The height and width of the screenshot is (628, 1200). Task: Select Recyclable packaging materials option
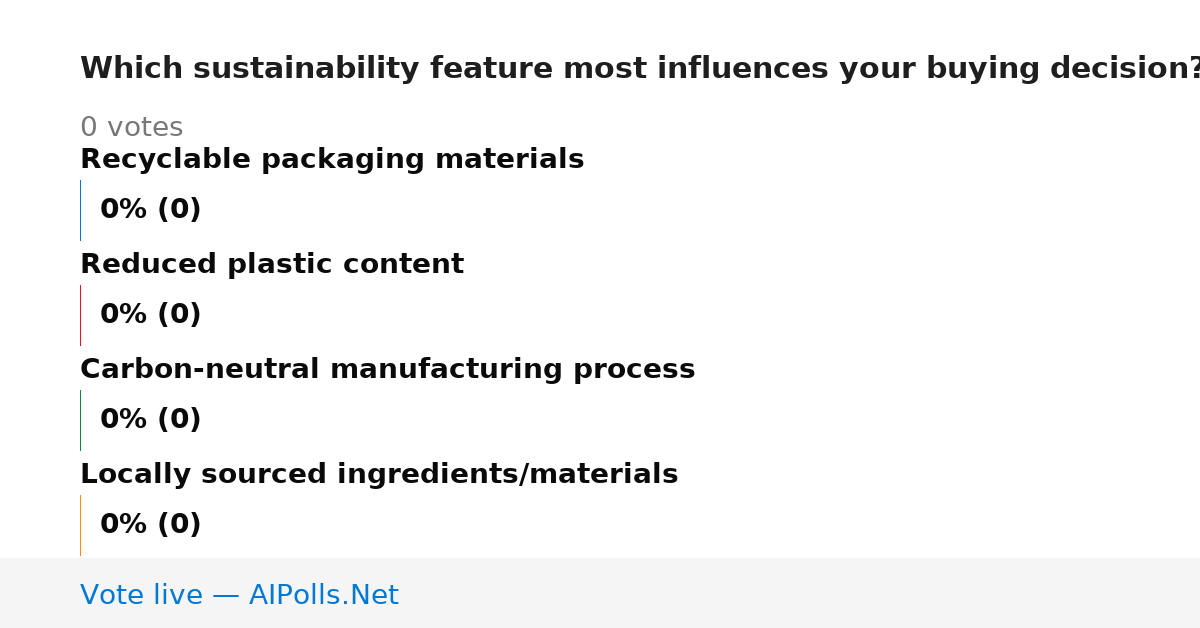(332, 160)
